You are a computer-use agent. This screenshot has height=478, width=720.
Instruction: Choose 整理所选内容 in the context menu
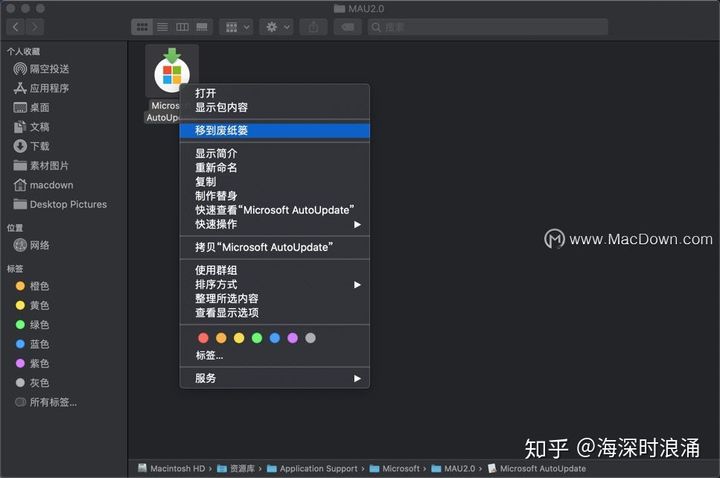pos(275,299)
